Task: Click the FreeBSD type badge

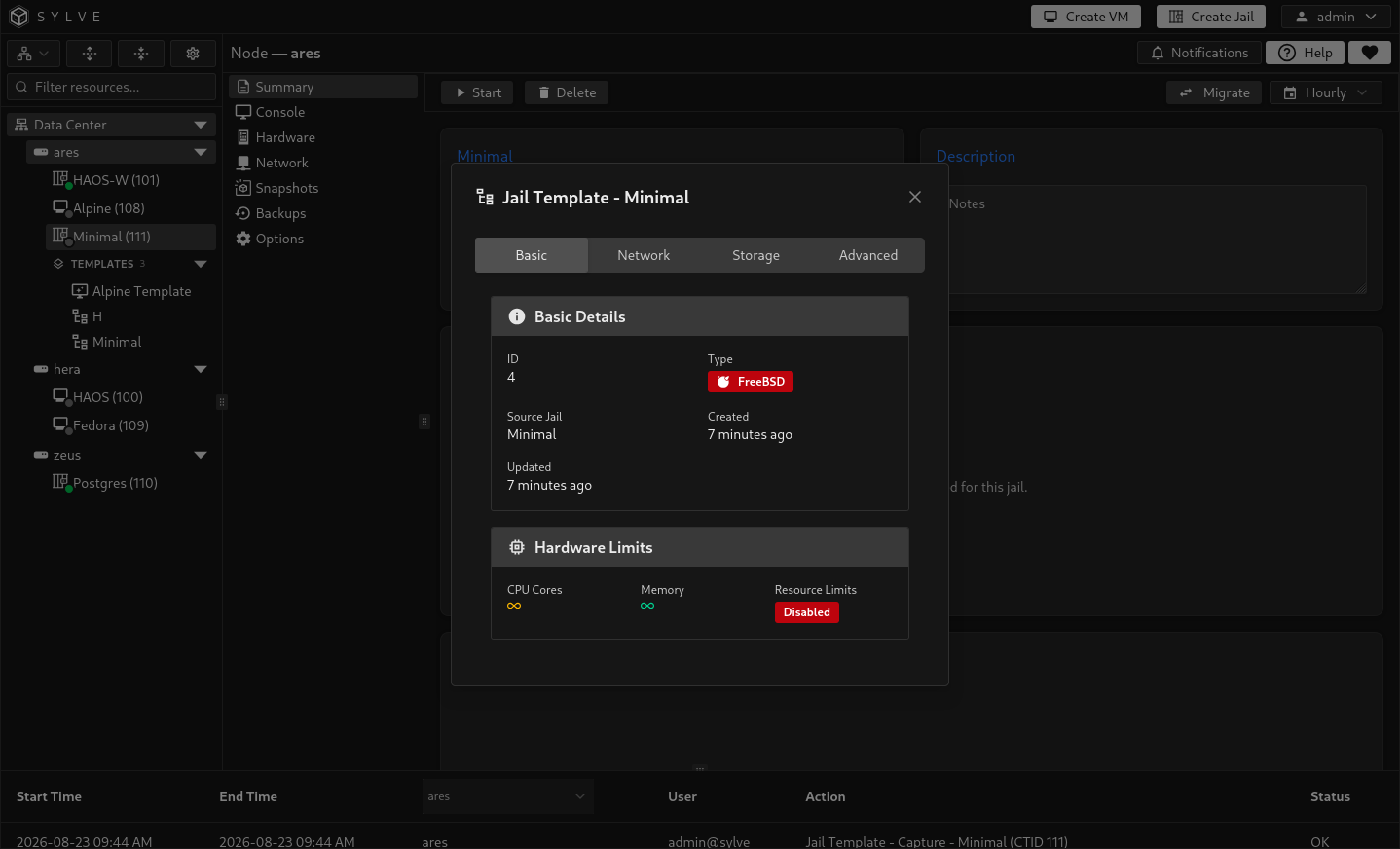Action: 751,382
